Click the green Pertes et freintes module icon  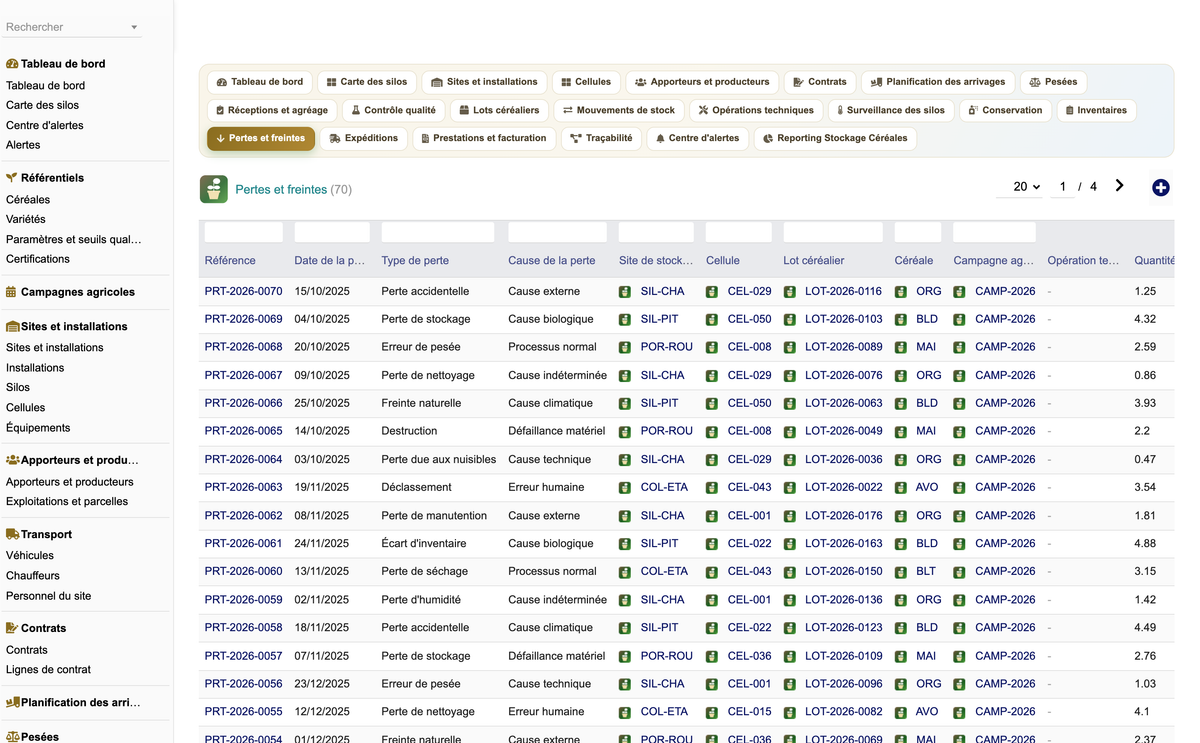point(214,189)
